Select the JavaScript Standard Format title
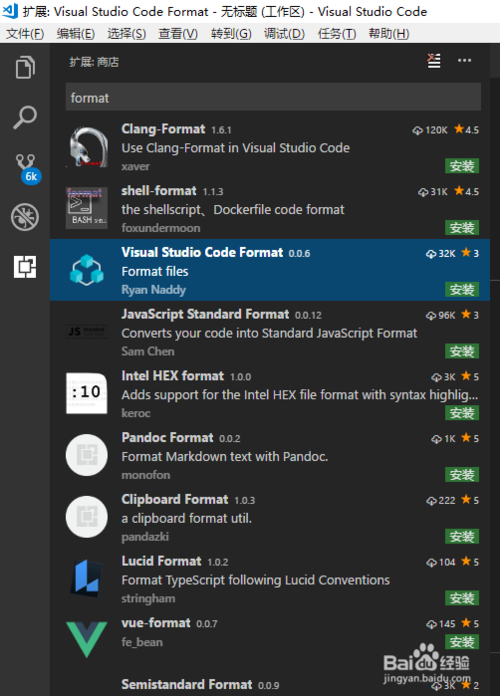Viewport: 500px width, 696px height. [205, 314]
